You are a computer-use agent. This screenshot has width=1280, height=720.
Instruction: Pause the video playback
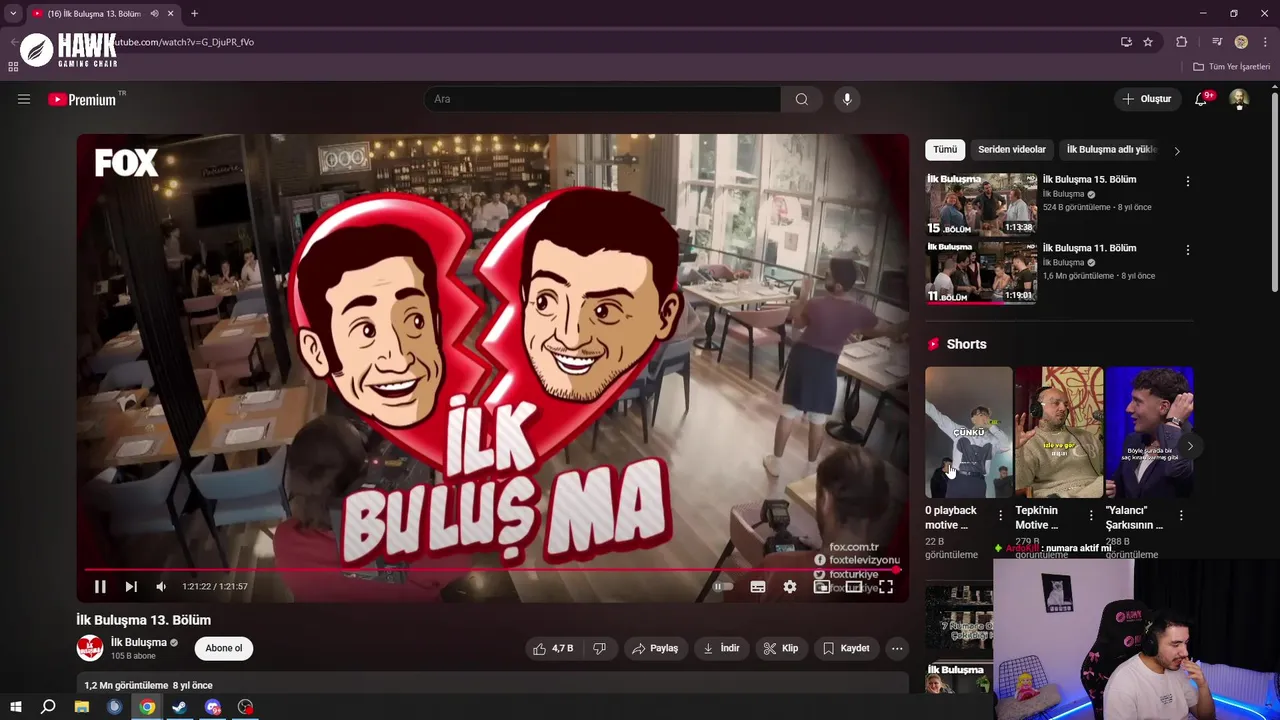(x=100, y=587)
